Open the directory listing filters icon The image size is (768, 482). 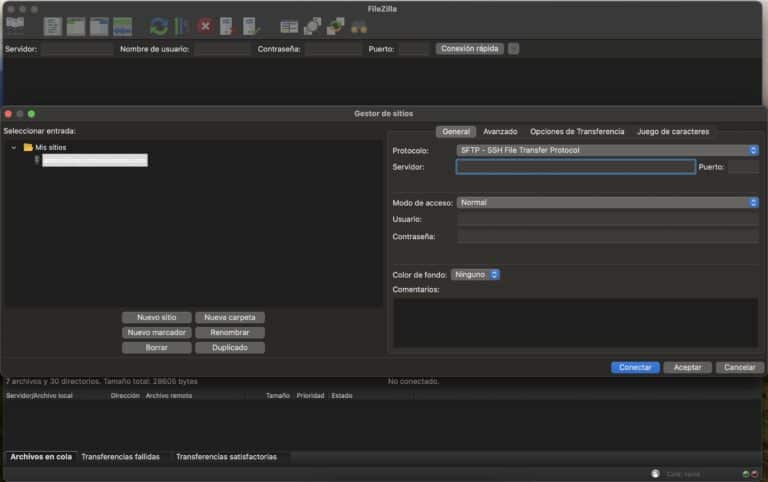(x=289, y=26)
